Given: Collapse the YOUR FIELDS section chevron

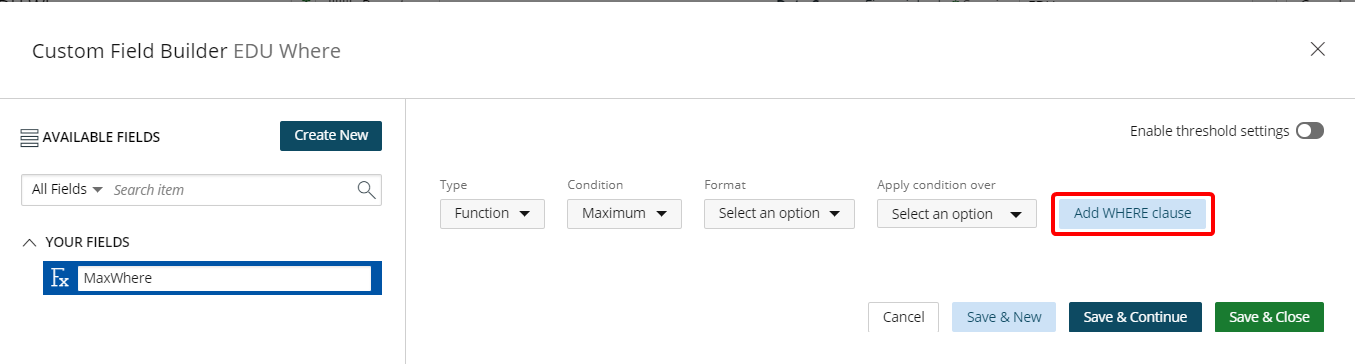Looking at the screenshot, I should pos(29,242).
